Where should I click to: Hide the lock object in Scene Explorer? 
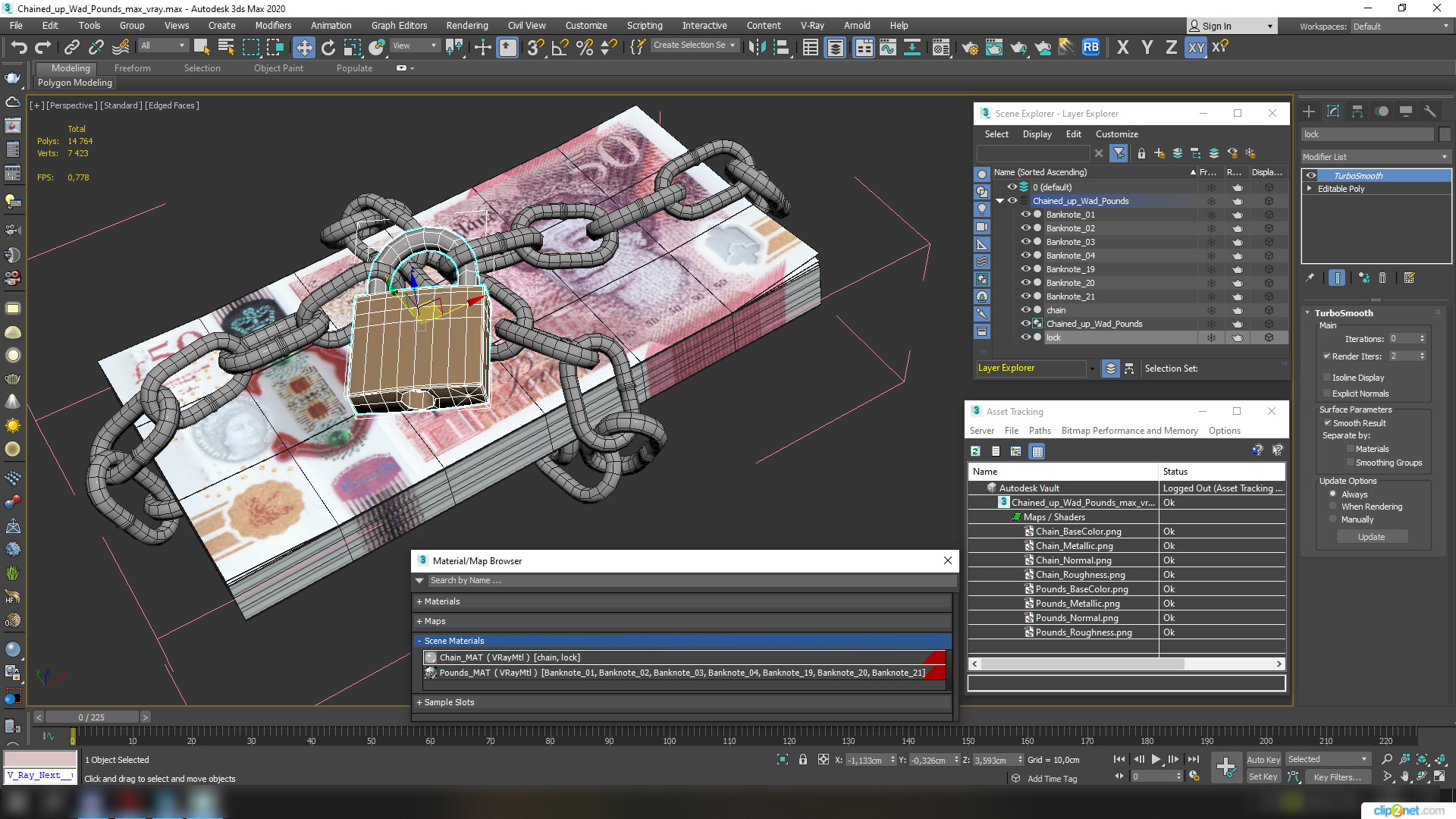[1025, 337]
